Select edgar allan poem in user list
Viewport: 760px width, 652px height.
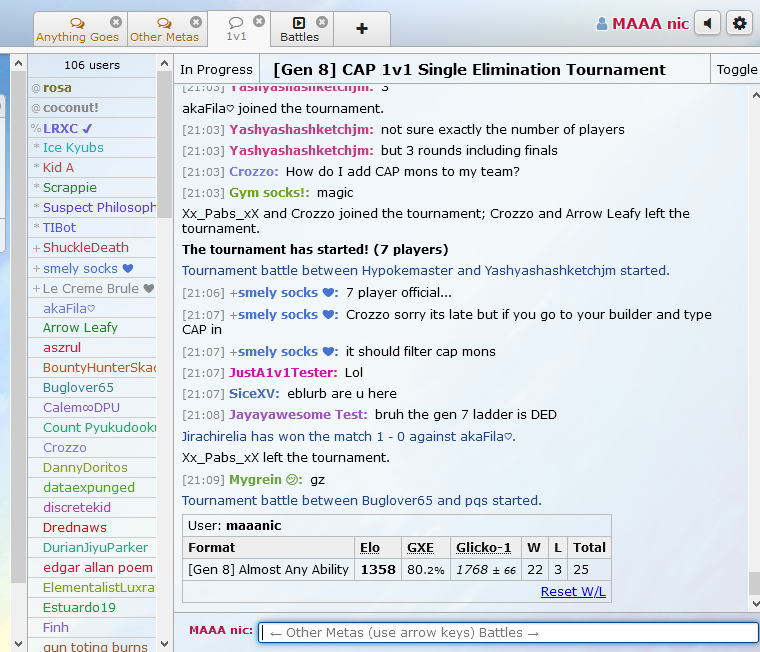[x=92, y=567]
